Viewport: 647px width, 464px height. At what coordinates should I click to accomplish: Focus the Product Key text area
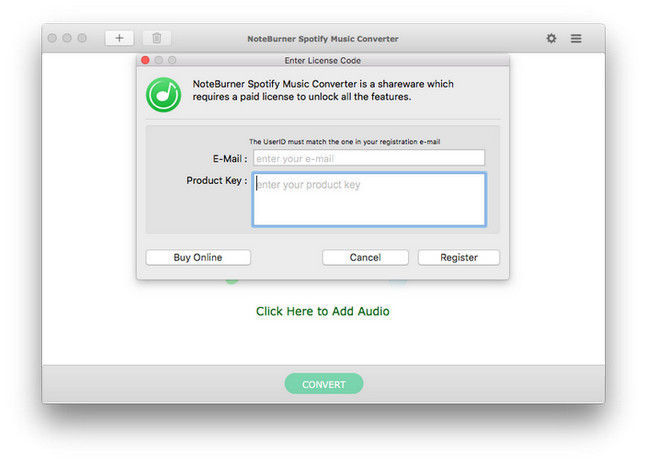click(x=369, y=200)
